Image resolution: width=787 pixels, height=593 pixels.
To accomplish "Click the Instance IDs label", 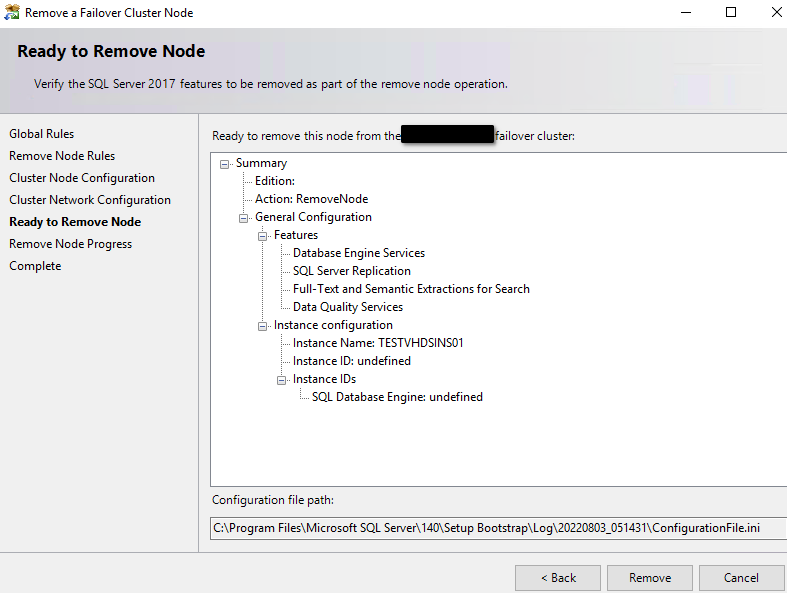I will [x=324, y=379].
